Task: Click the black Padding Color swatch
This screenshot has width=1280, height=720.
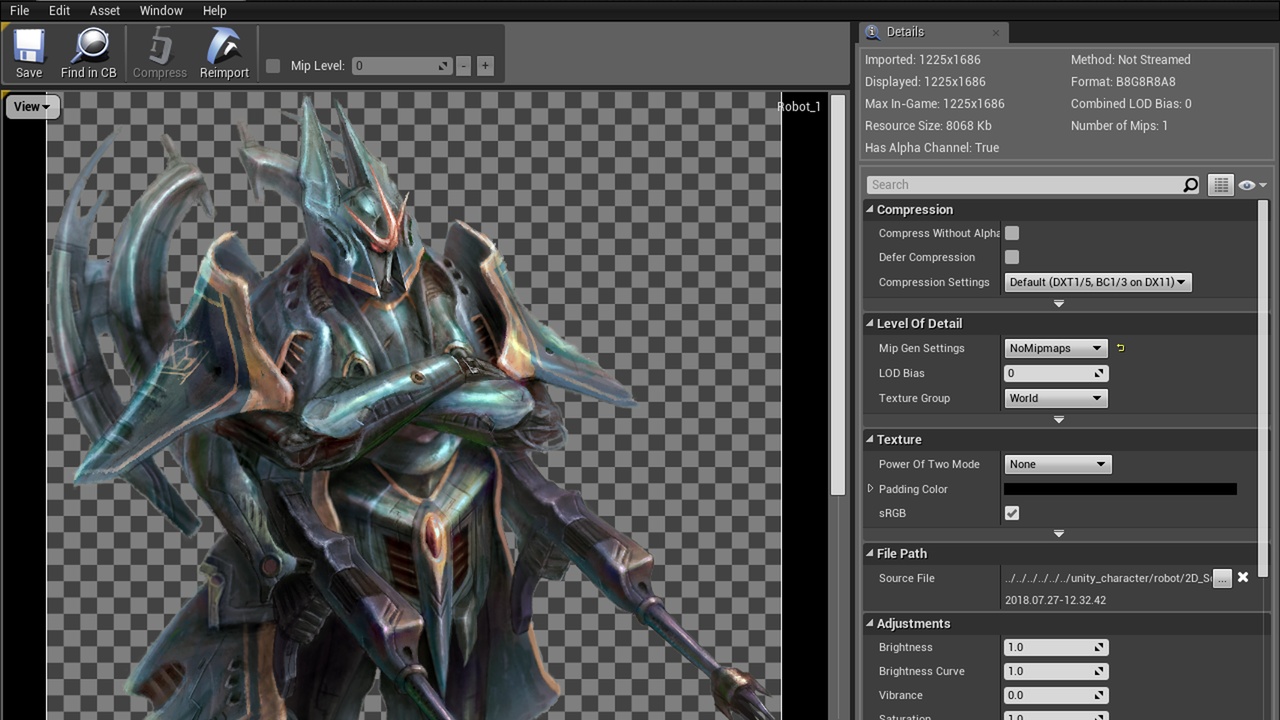Action: [x=1120, y=489]
